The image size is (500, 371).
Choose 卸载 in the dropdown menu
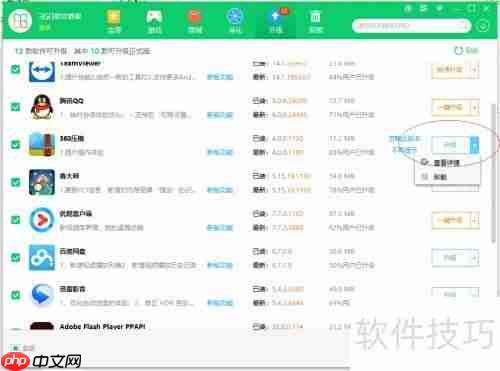click(446, 177)
